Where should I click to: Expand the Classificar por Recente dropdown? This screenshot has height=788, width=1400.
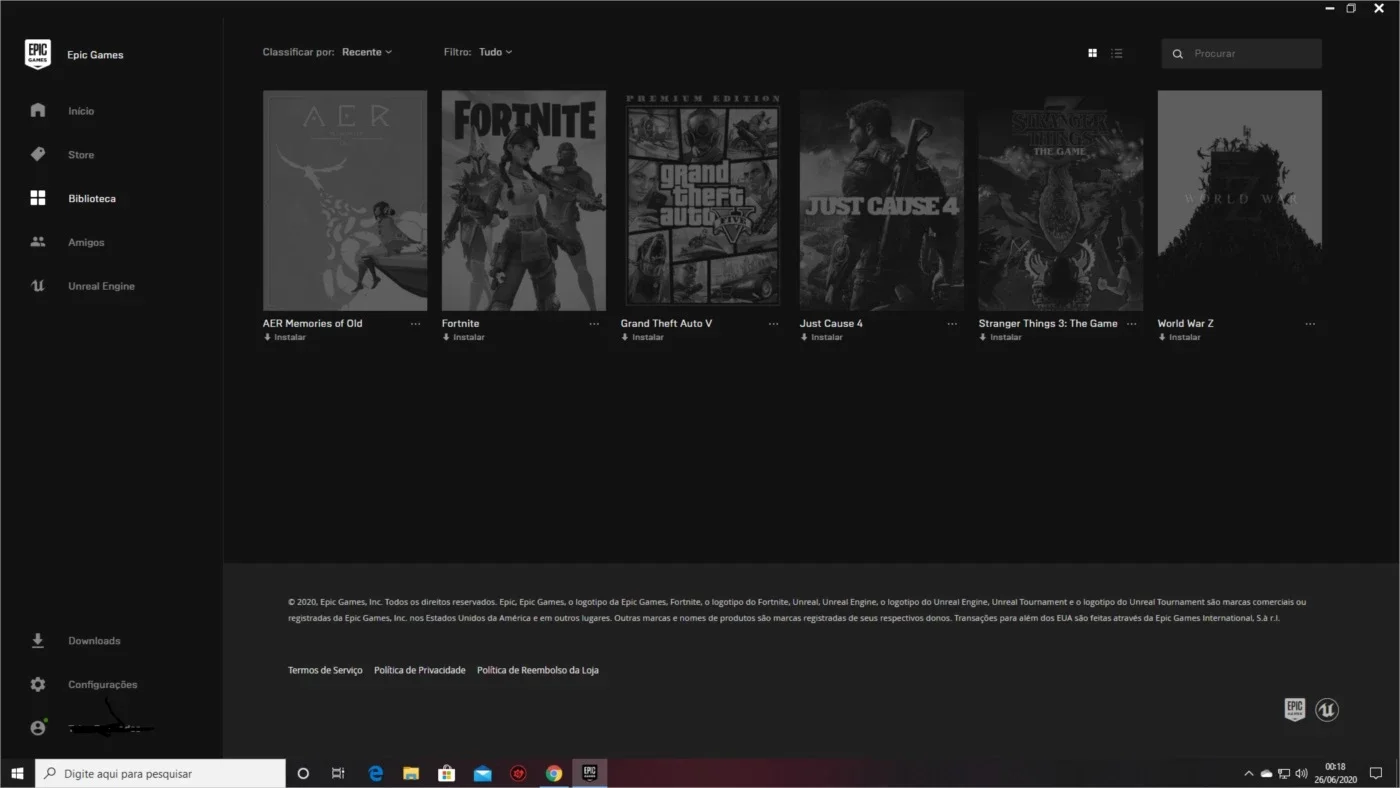click(x=367, y=52)
